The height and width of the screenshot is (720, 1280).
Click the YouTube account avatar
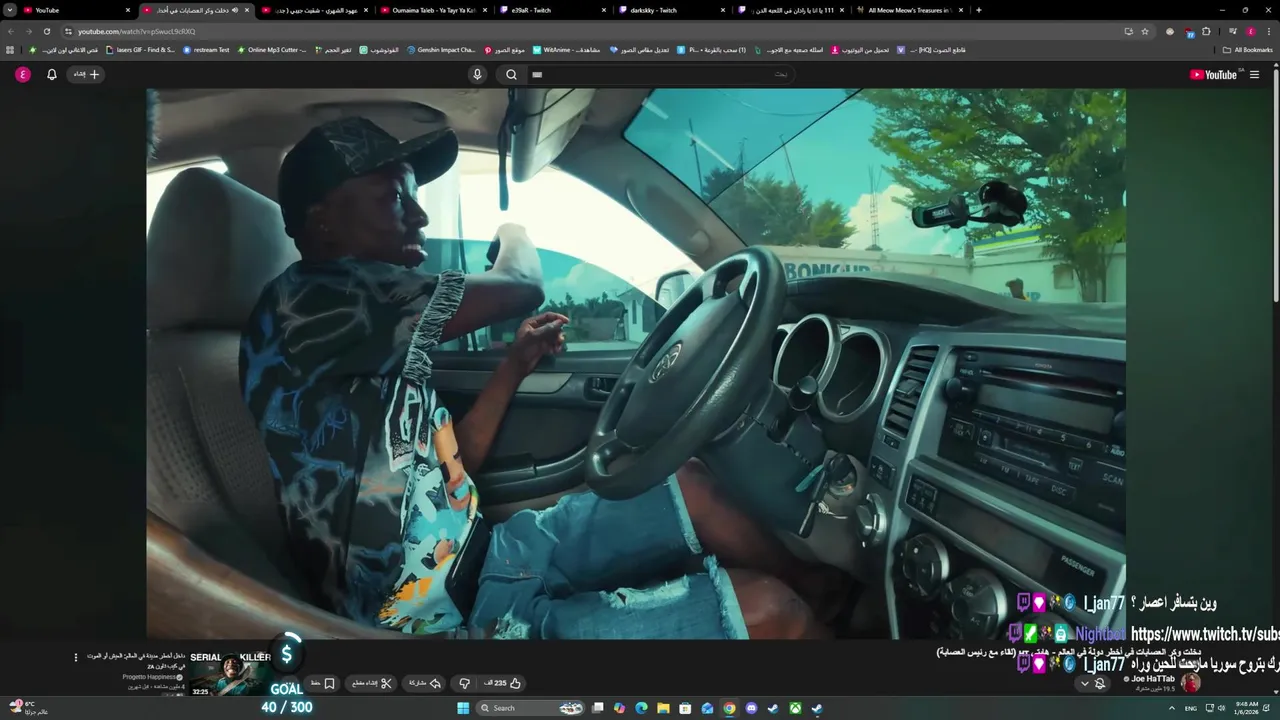click(x=22, y=74)
